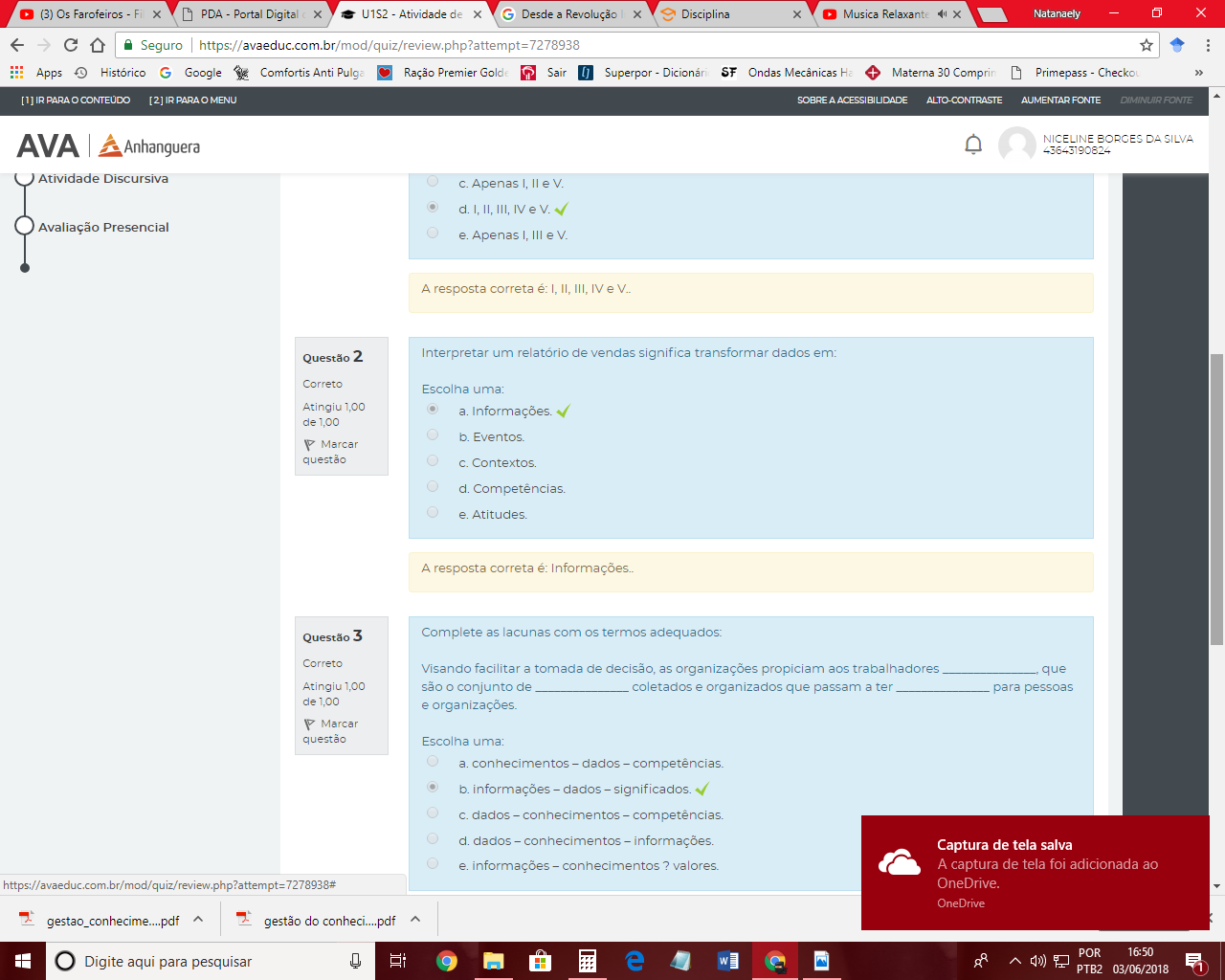The image size is (1225, 980).
Task: Expand options for gestao_conhecime pdf download
Action: click(198, 919)
